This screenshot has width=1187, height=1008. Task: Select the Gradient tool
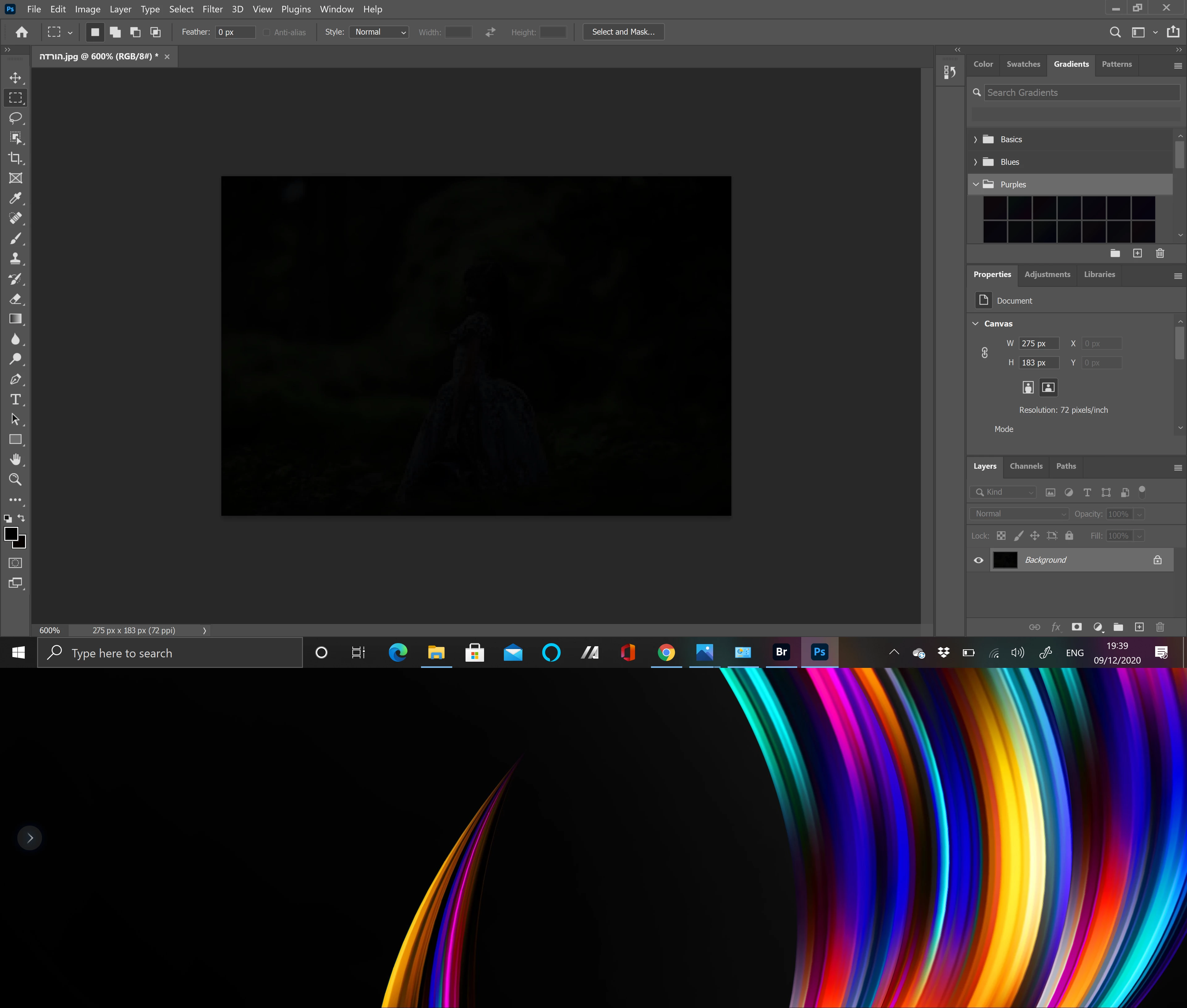(x=15, y=319)
